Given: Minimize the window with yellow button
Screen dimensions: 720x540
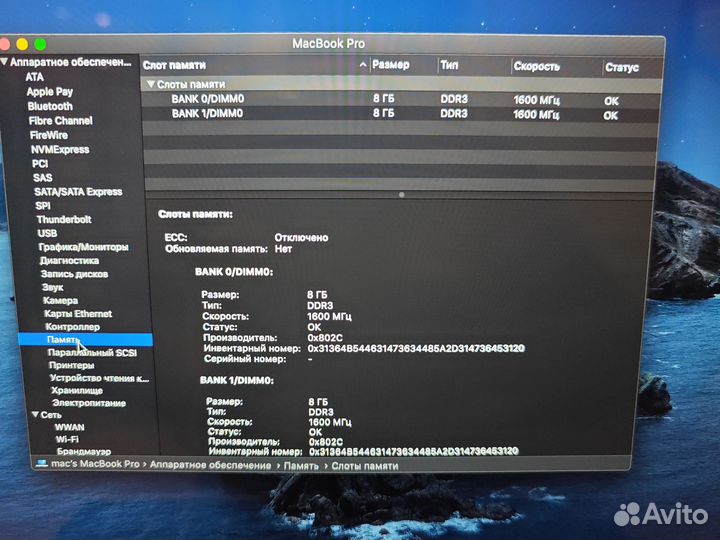Looking at the screenshot, I should click(22, 44).
